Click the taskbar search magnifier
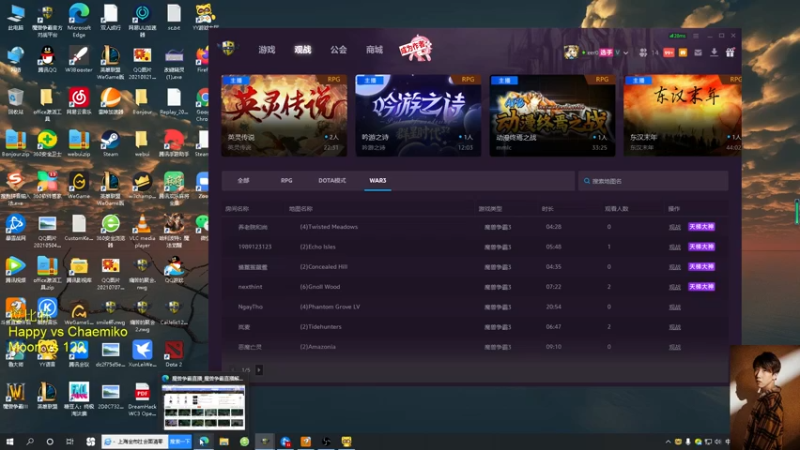 click(x=30, y=442)
